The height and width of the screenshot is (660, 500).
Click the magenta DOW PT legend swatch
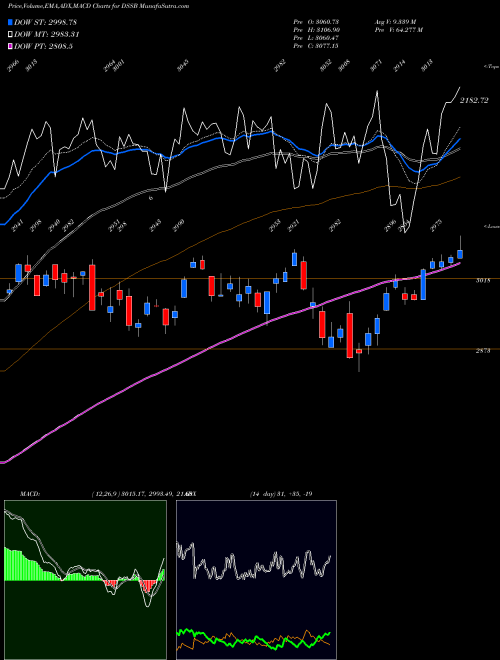click(10, 46)
